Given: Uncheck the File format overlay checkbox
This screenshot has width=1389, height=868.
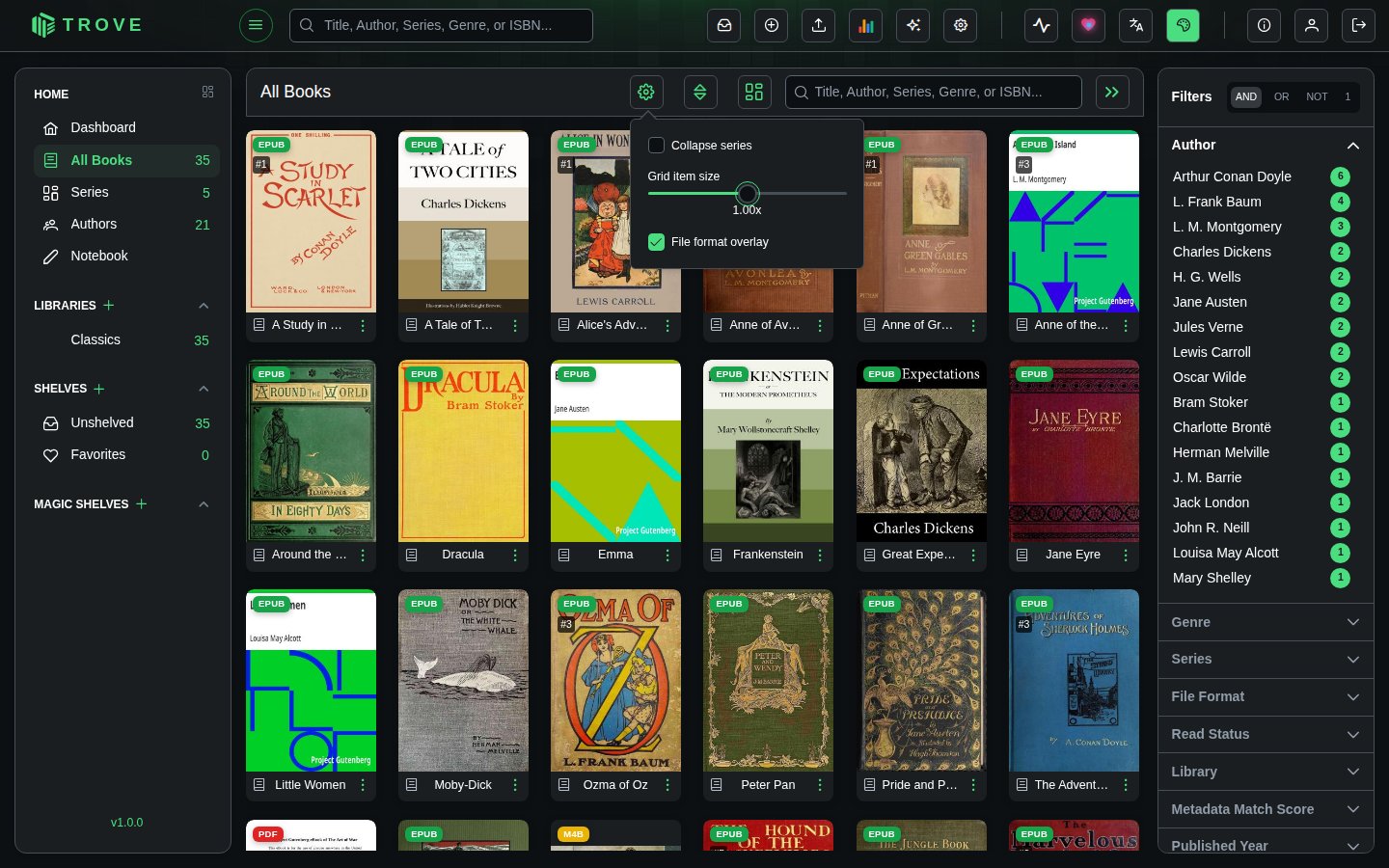Looking at the screenshot, I should (x=656, y=242).
